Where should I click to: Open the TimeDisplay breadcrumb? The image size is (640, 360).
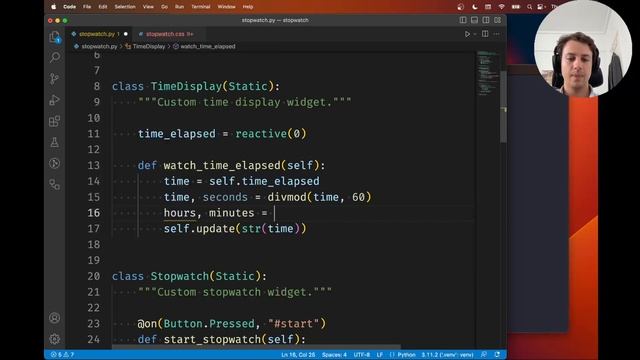pos(149,47)
